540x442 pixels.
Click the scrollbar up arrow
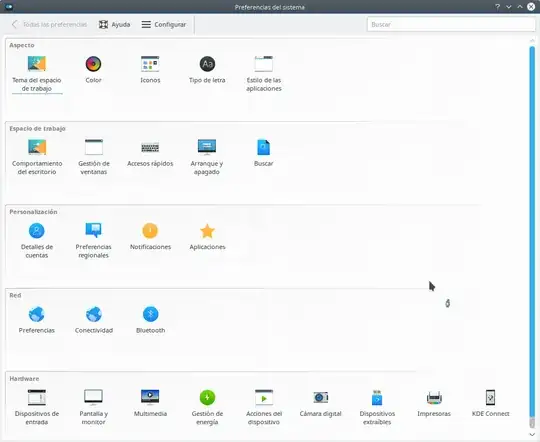[532, 41]
